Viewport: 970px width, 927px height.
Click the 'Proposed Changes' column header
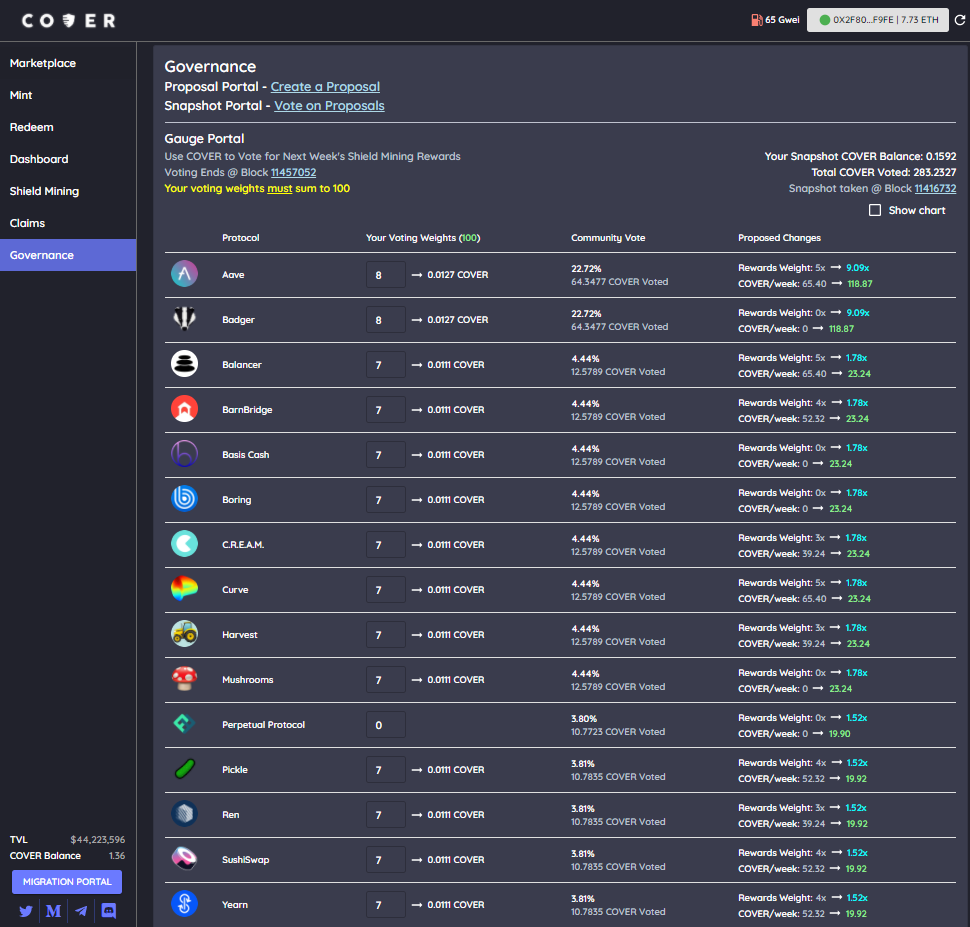point(779,238)
